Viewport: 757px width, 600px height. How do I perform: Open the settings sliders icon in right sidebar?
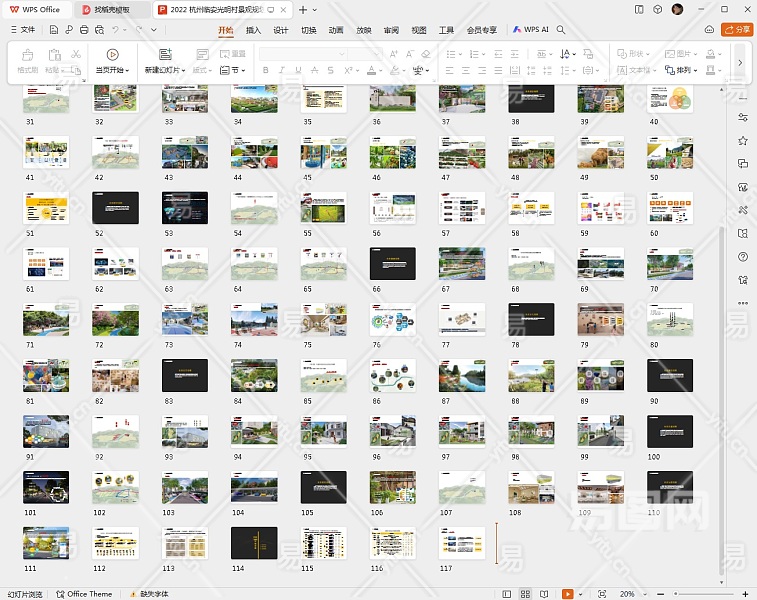pyautogui.click(x=743, y=116)
